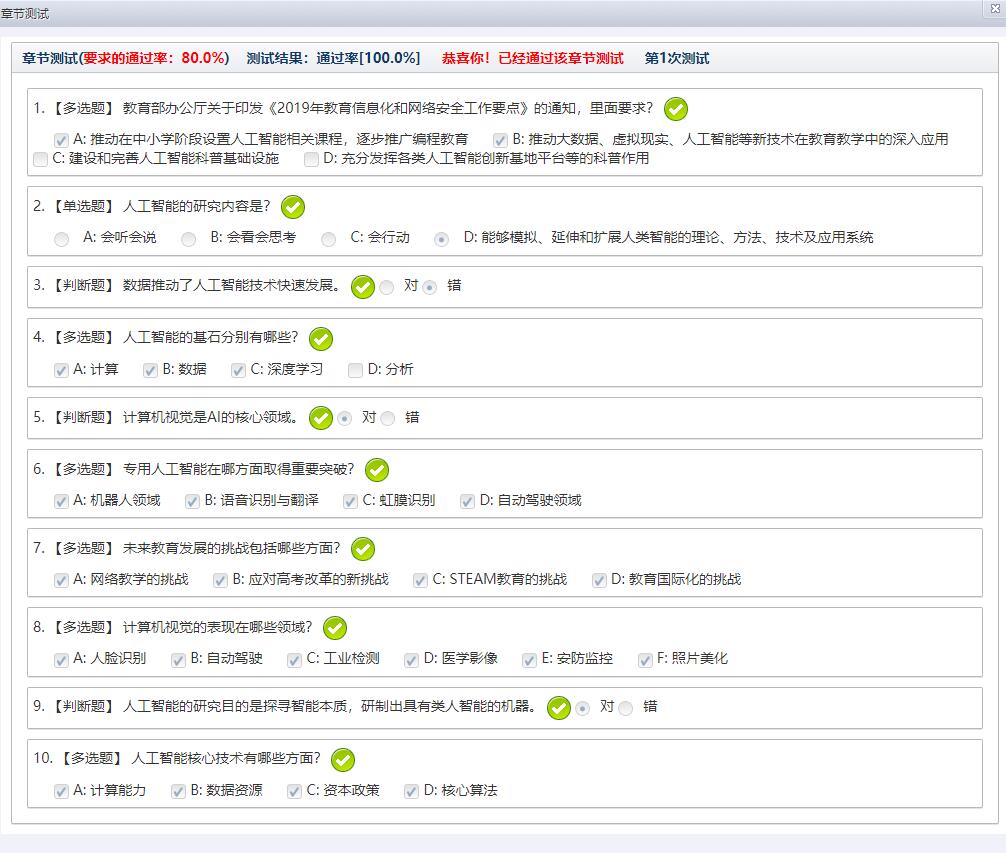Check option C 建设和完善人工智能科普基础设施

pos(40,159)
